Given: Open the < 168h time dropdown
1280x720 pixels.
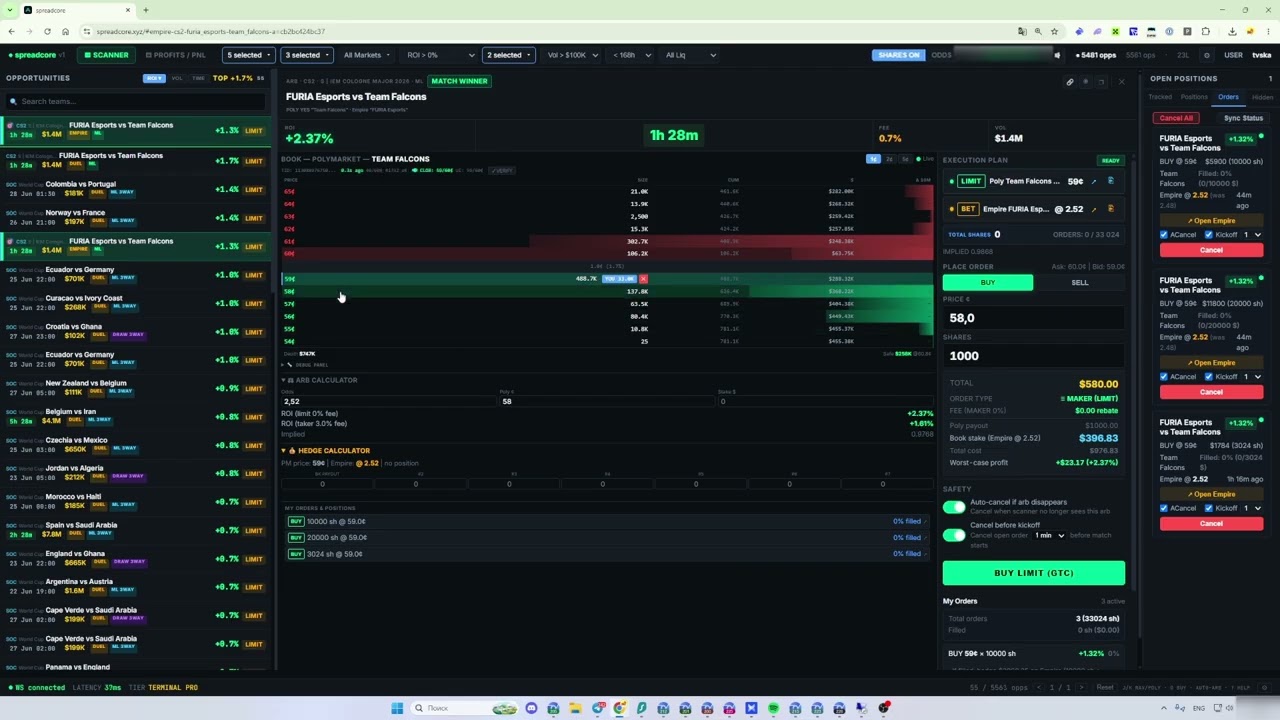Looking at the screenshot, I should coord(631,55).
